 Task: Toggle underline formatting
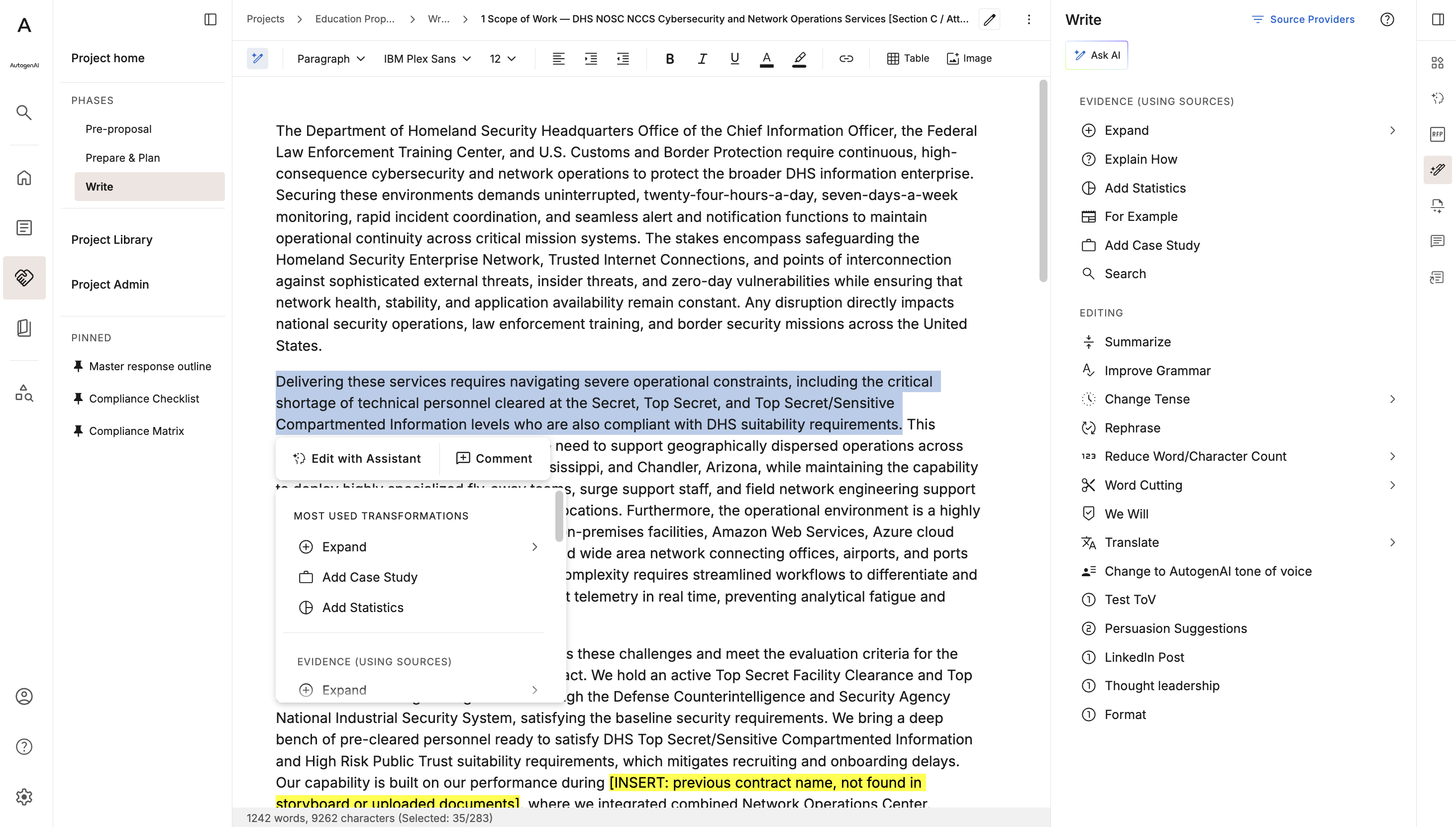pos(734,59)
